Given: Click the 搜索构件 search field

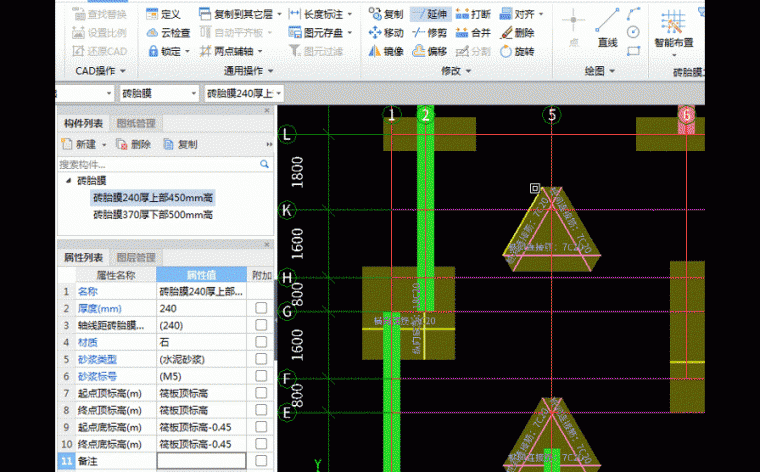Looking at the screenshot, I should coord(160,163).
